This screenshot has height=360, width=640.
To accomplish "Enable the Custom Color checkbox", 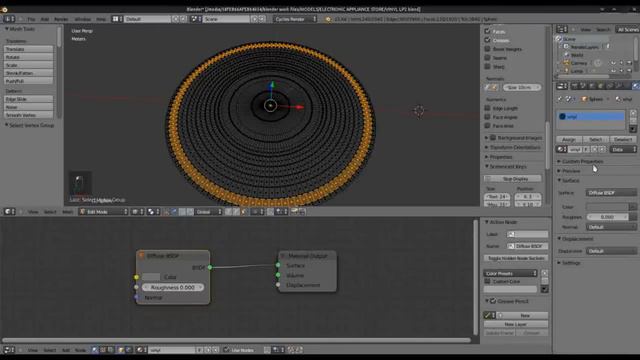I will 487,281.
